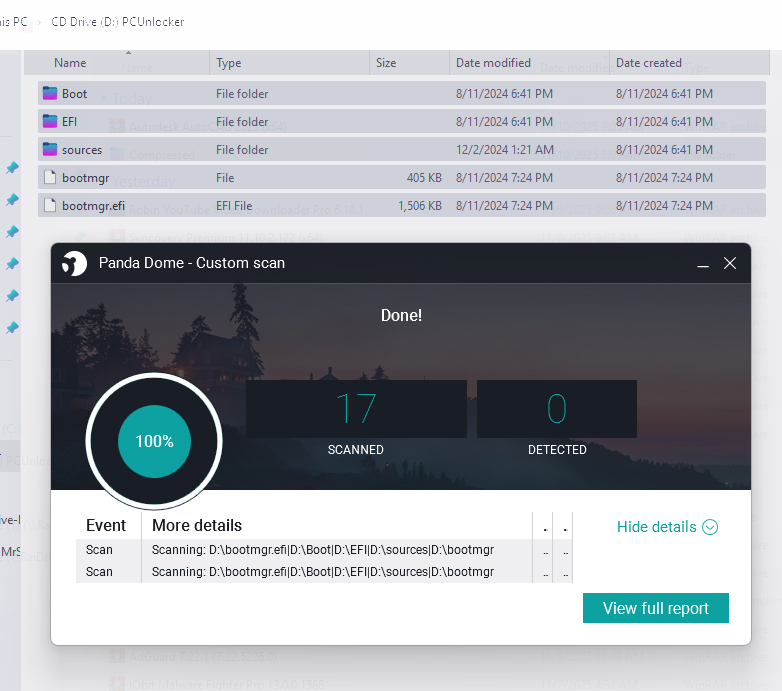Image resolution: width=782 pixels, height=691 pixels.
Task: Click the CD Drive (D:) PCUnlocker breadcrumb
Action: 118,22
